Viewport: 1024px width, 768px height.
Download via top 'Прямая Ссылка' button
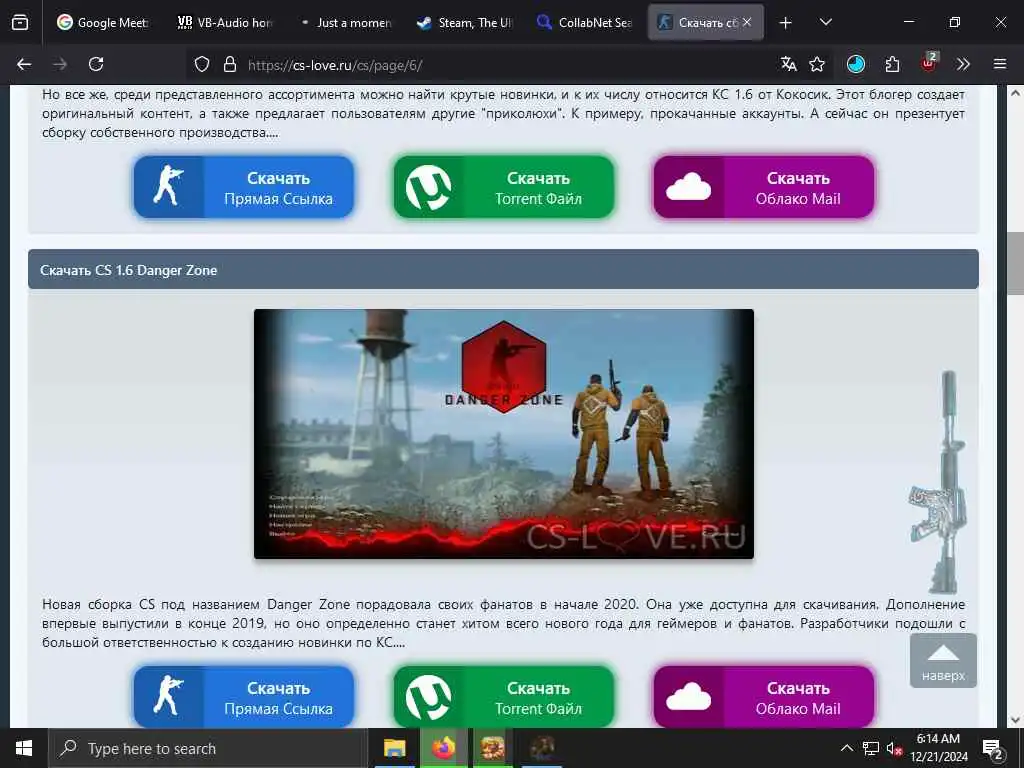click(x=244, y=187)
